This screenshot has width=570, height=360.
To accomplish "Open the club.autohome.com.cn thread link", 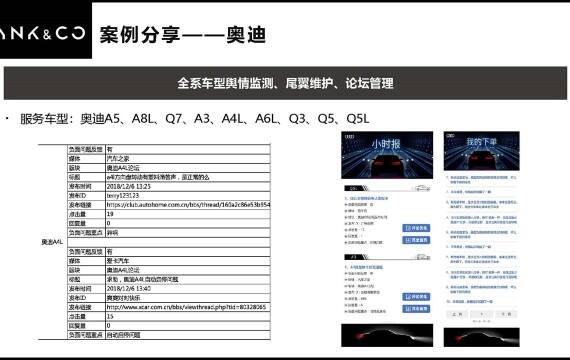I will tap(188, 205).
